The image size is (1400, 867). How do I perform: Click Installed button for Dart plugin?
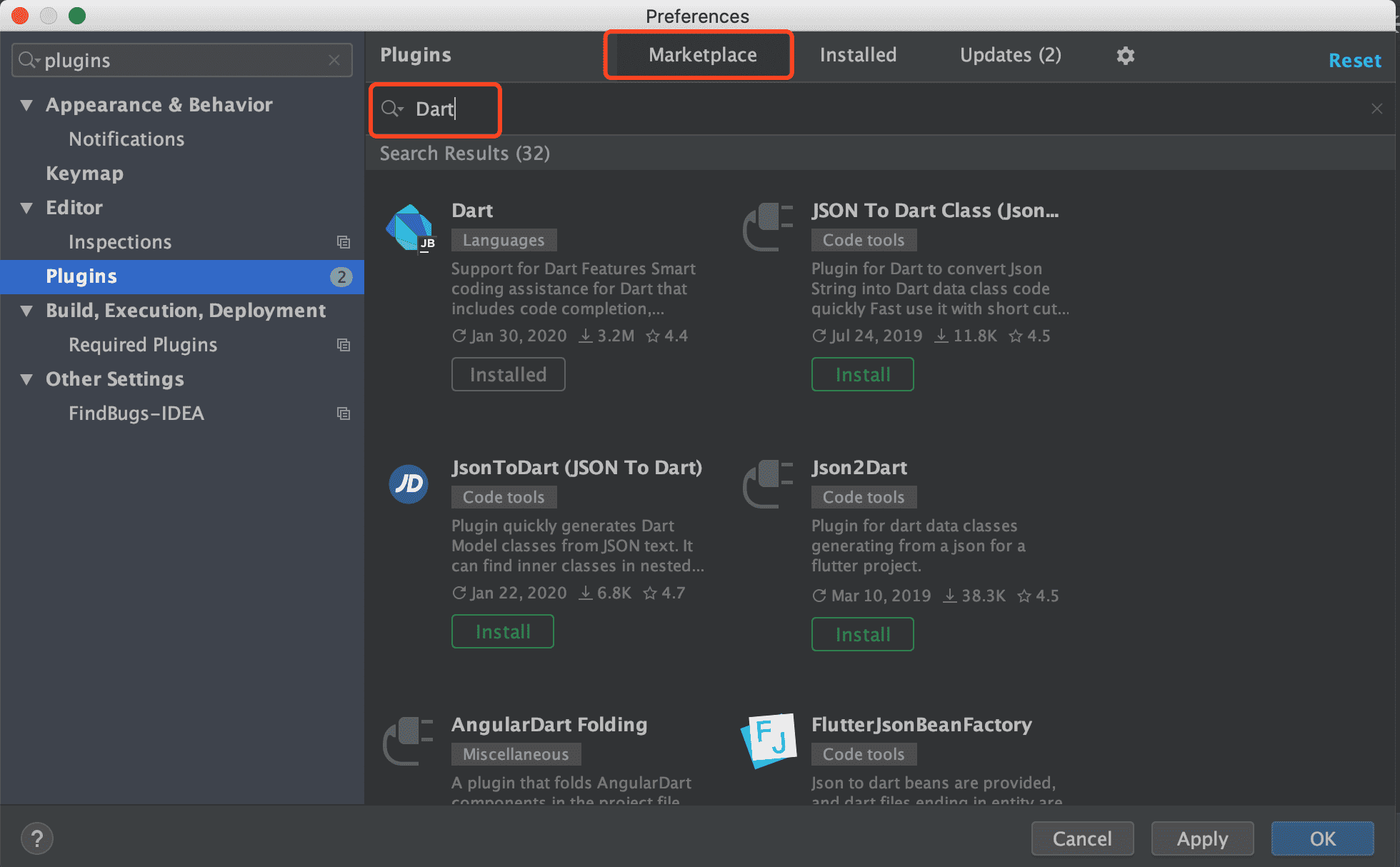[508, 374]
